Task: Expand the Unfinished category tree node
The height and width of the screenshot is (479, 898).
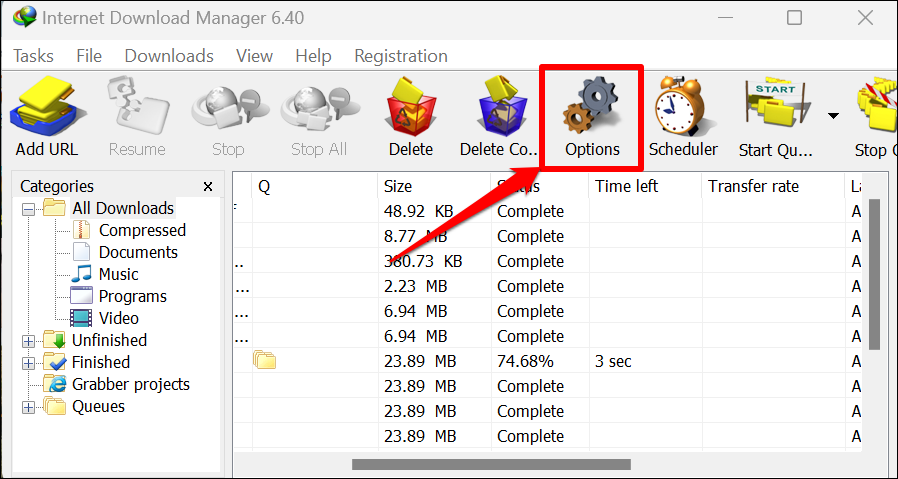Action: click(28, 341)
